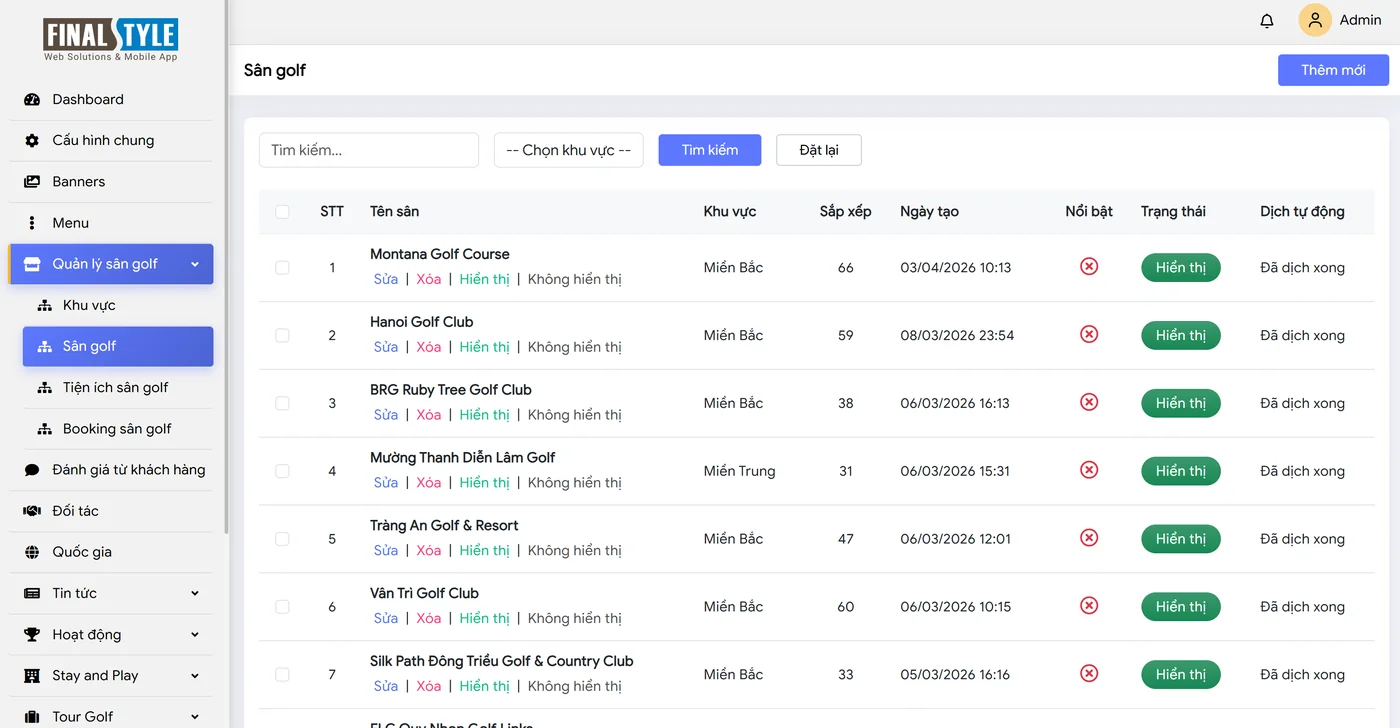This screenshot has height=728, width=1400.
Task: Click the sidebar vertical scrollbar
Action: point(226,265)
